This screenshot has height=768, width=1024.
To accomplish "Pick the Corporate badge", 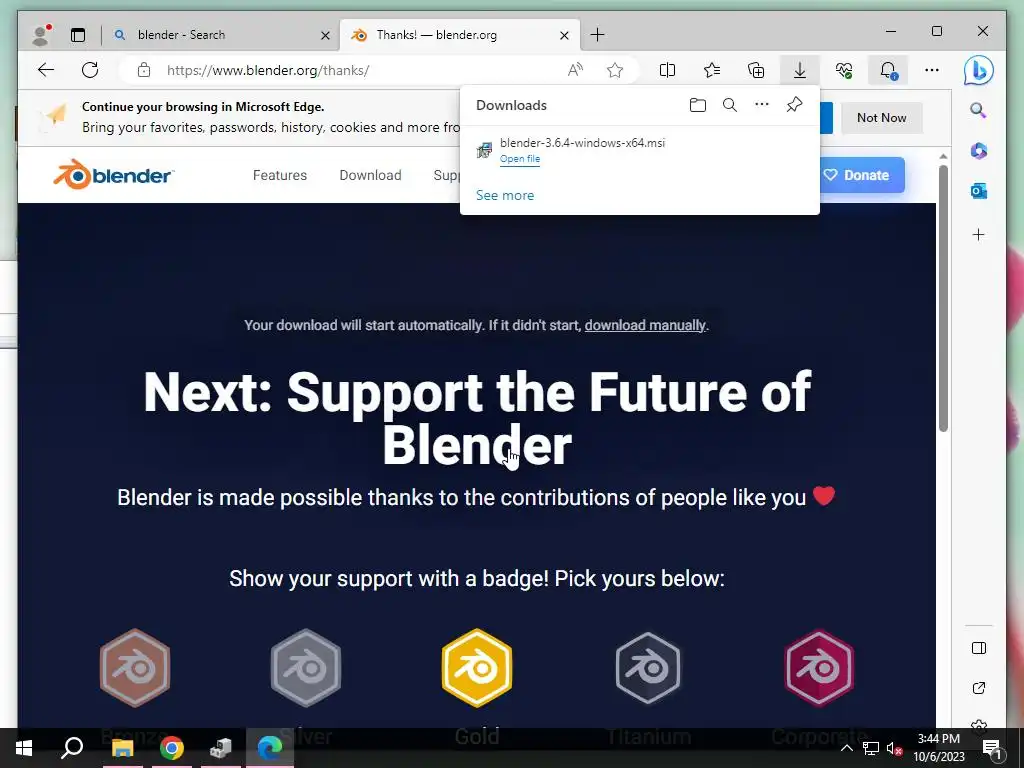I will tap(819, 667).
